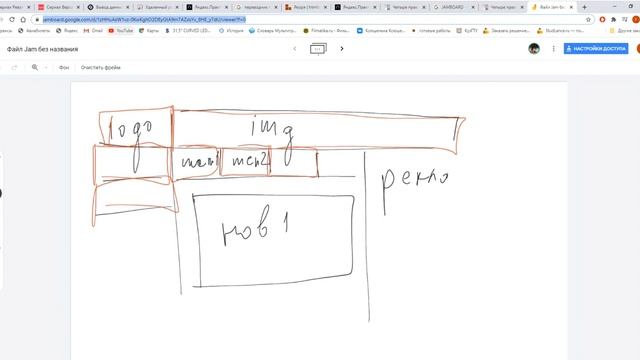Open the zoom magnifier tool
Image resolution: width=640 pixels, height=360 pixels.
click(x=35, y=67)
